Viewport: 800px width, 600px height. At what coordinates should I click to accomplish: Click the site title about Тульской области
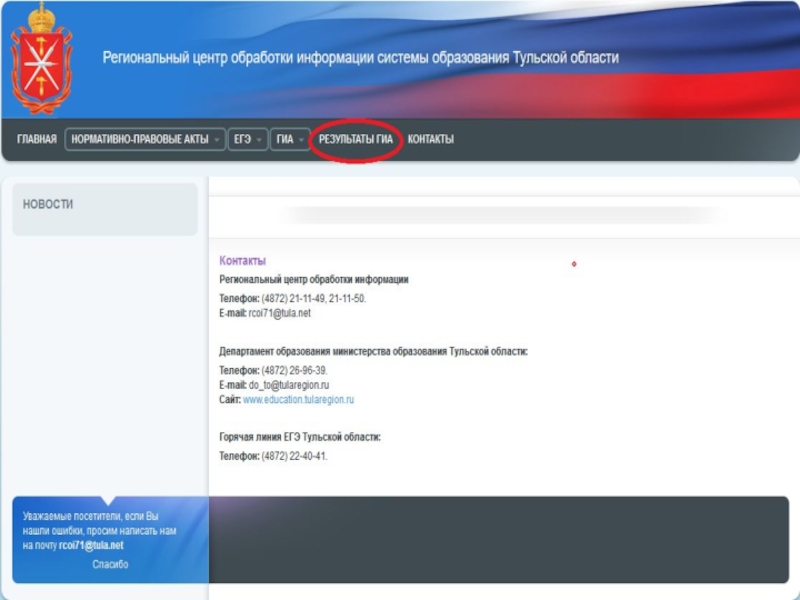click(360, 58)
